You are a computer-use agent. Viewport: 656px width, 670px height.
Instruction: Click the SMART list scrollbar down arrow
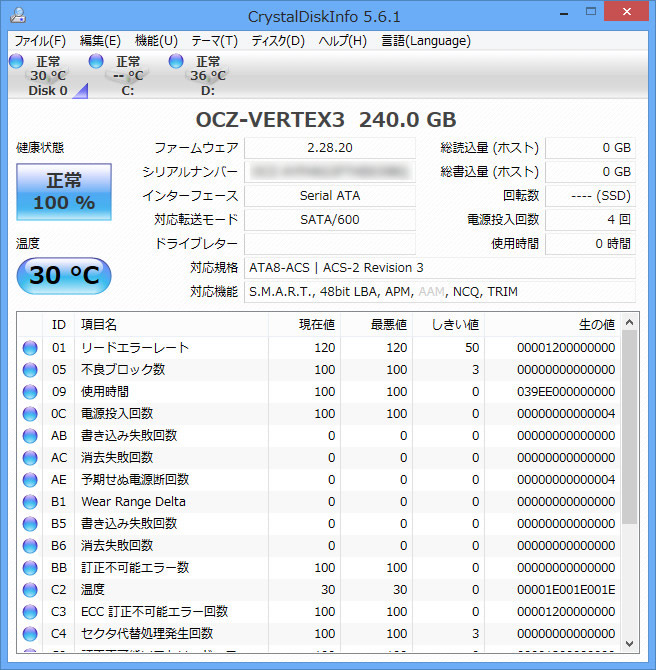click(x=629, y=642)
